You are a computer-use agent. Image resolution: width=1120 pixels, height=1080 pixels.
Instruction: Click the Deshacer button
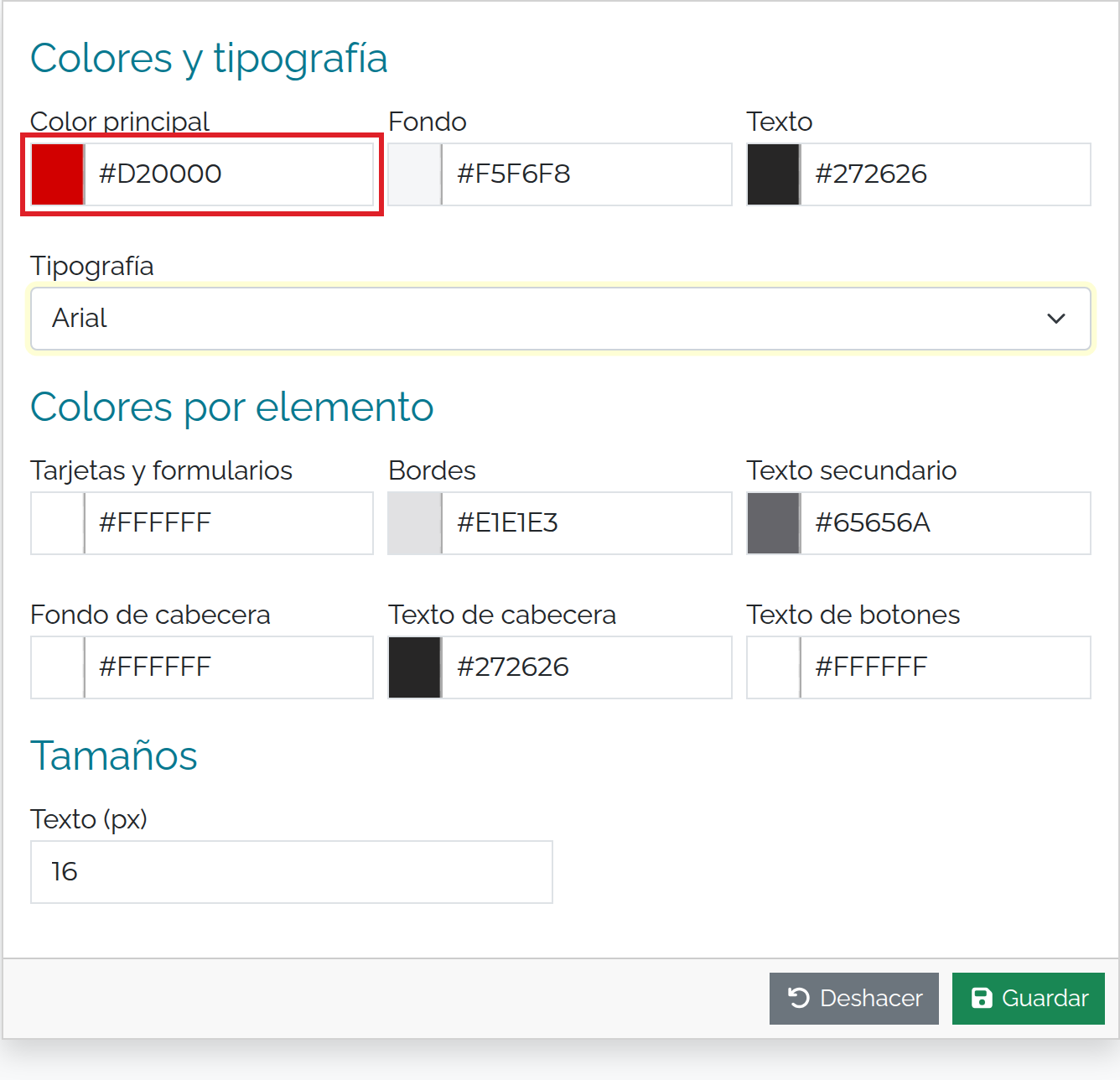point(854,999)
